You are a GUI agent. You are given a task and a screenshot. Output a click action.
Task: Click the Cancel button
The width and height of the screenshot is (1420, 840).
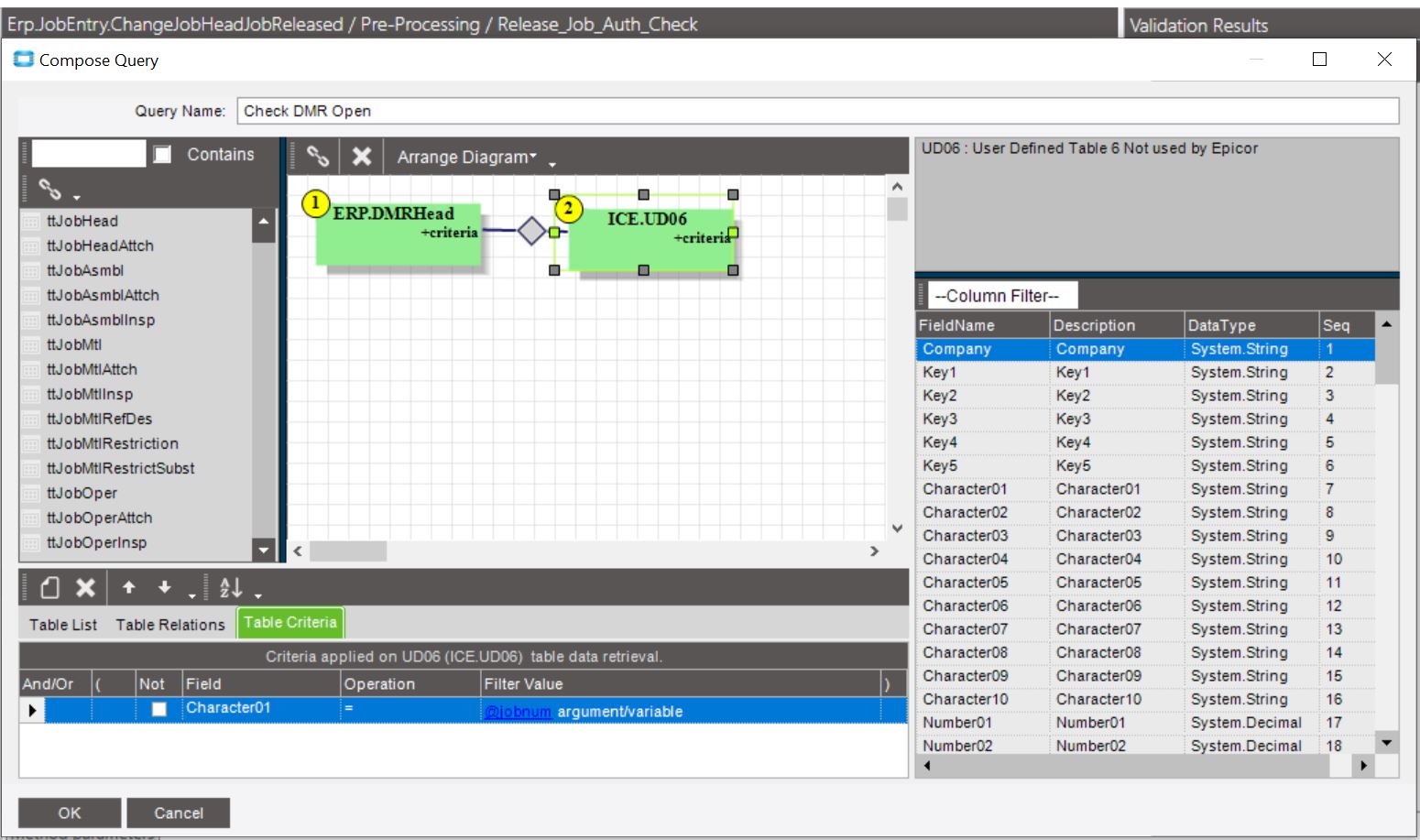(x=179, y=813)
